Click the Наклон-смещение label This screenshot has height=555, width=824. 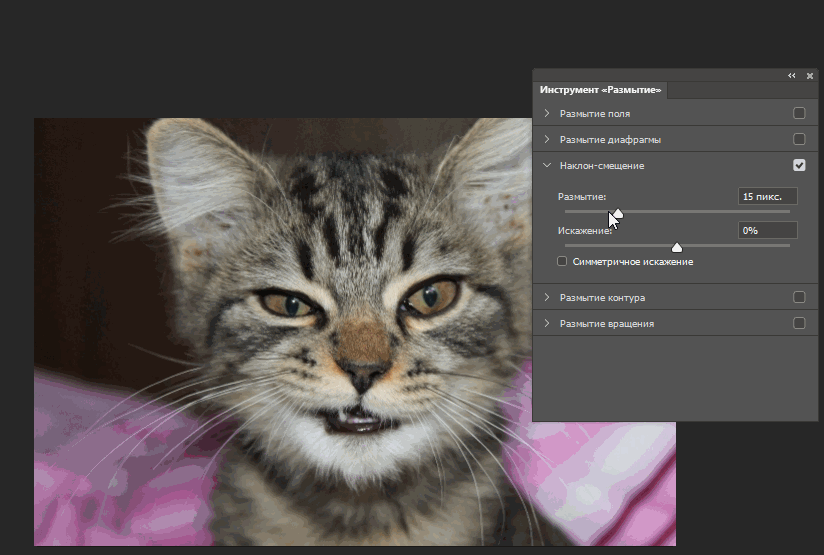[x=602, y=166]
